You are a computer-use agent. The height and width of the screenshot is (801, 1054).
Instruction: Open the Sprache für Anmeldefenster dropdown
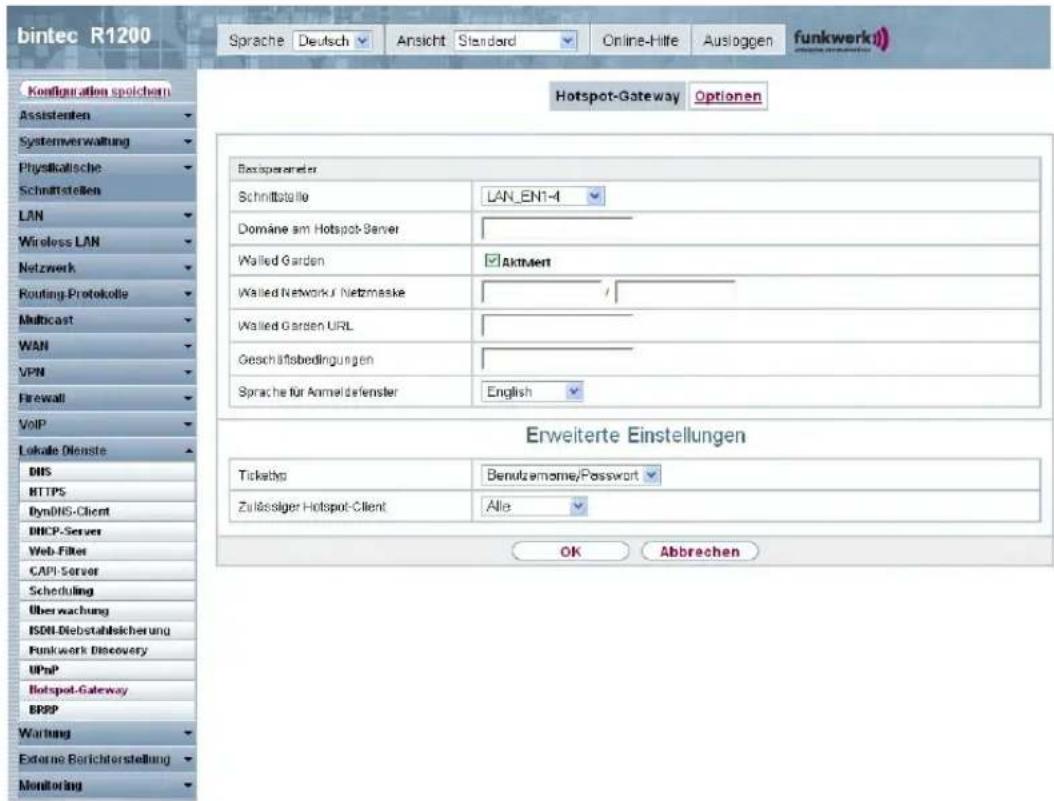(x=532, y=392)
